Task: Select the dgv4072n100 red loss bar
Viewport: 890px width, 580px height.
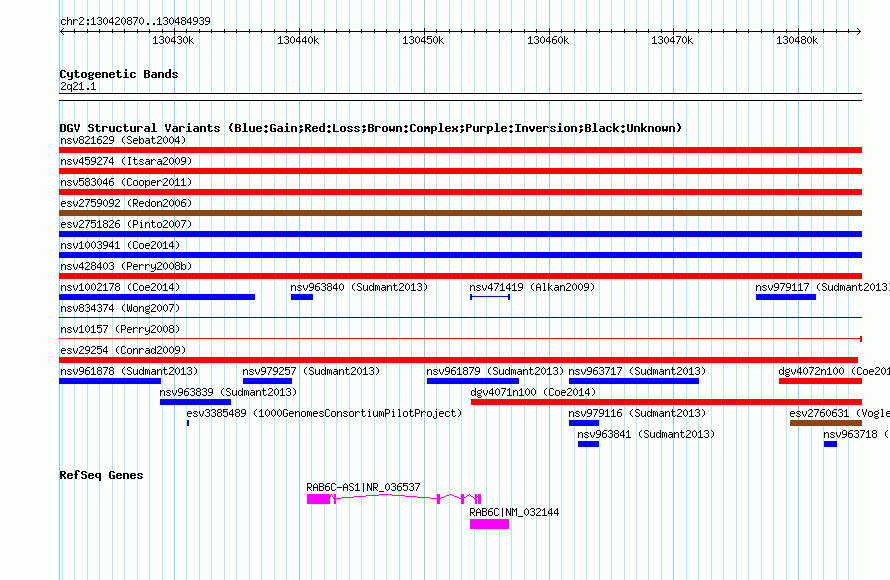Action: click(x=821, y=381)
